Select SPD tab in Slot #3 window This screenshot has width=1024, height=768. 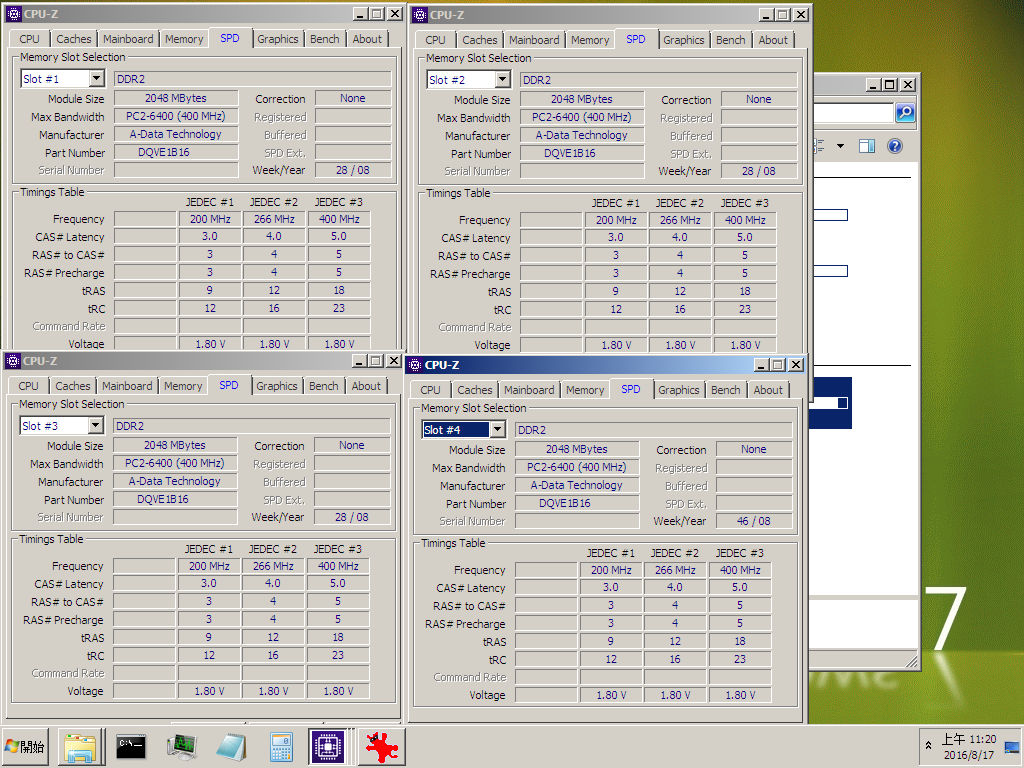[x=229, y=385]
